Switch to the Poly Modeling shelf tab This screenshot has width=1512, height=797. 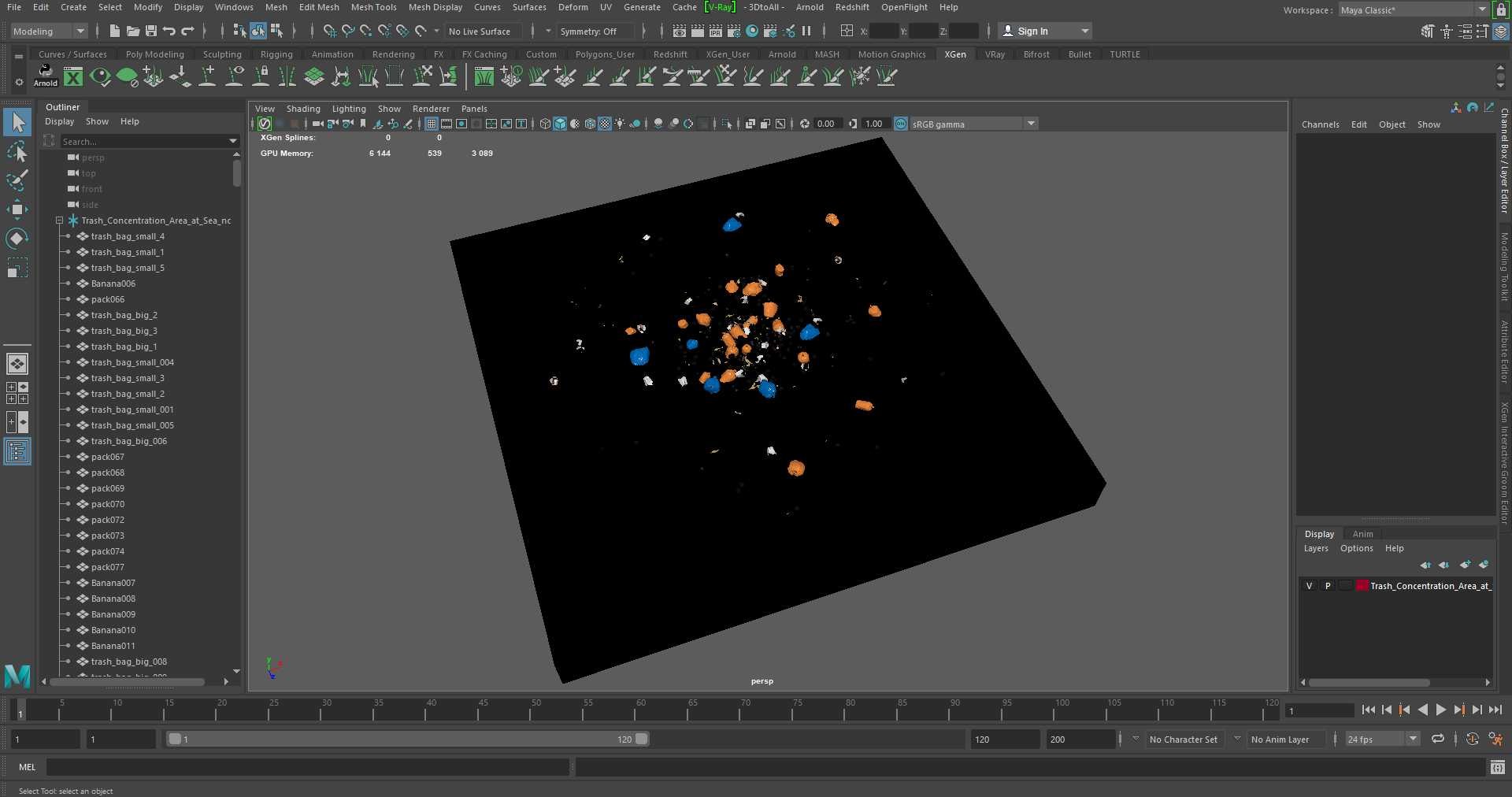coord(154,54)
